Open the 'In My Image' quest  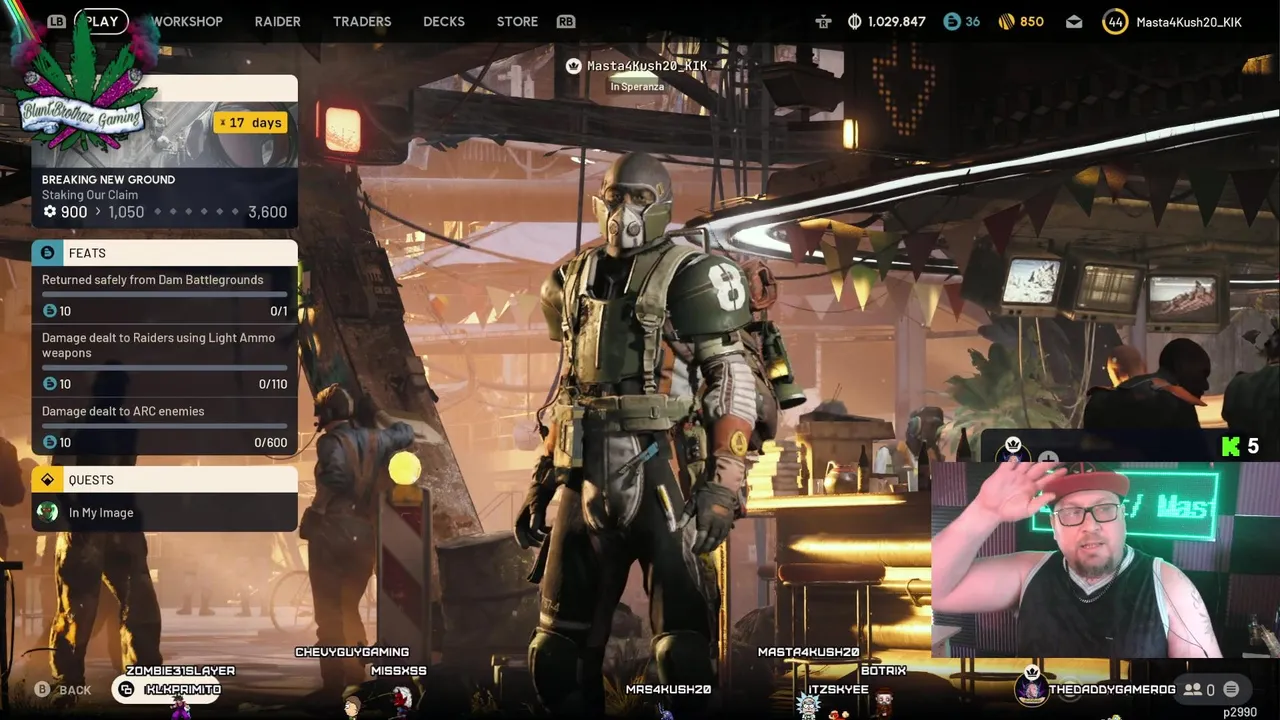pos(164,513)
